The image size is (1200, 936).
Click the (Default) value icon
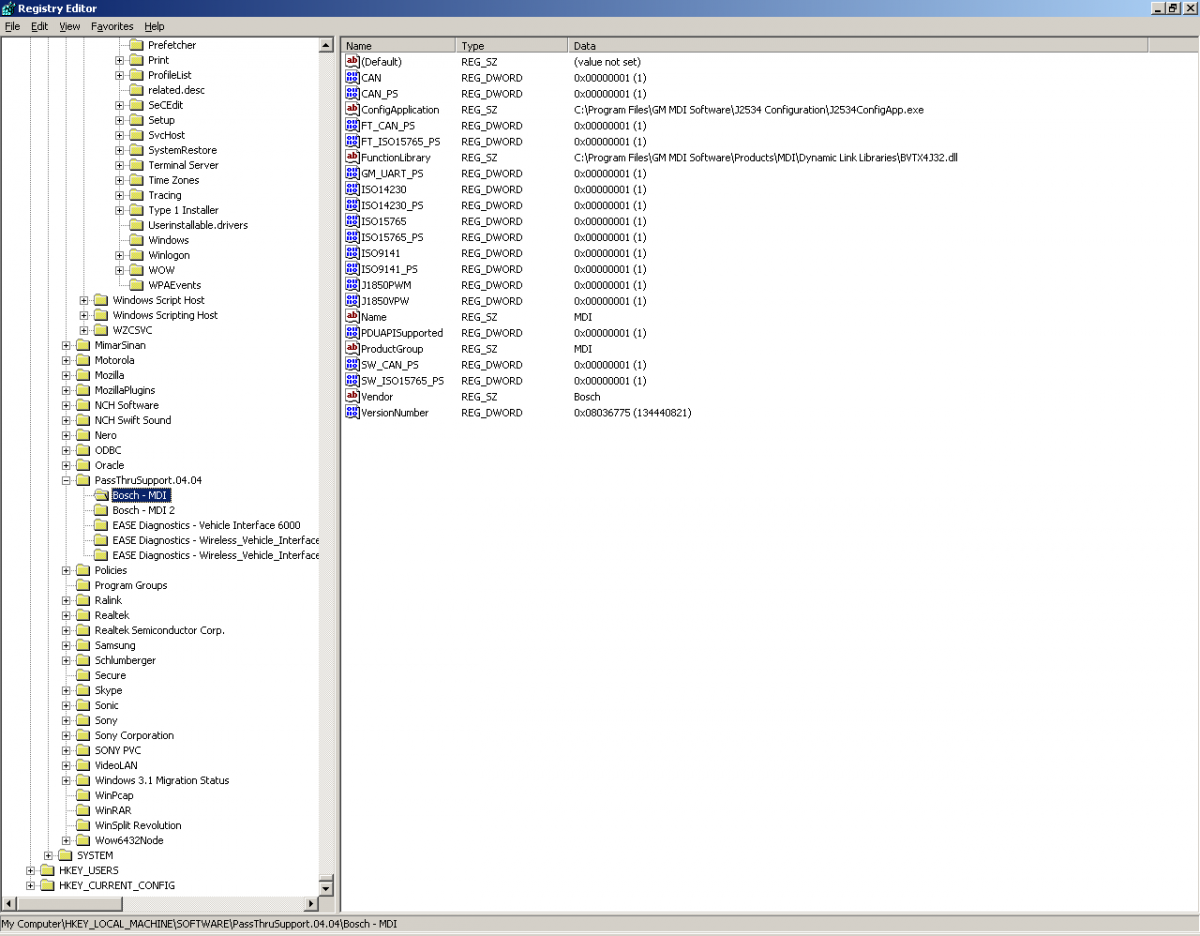point(352,62)
